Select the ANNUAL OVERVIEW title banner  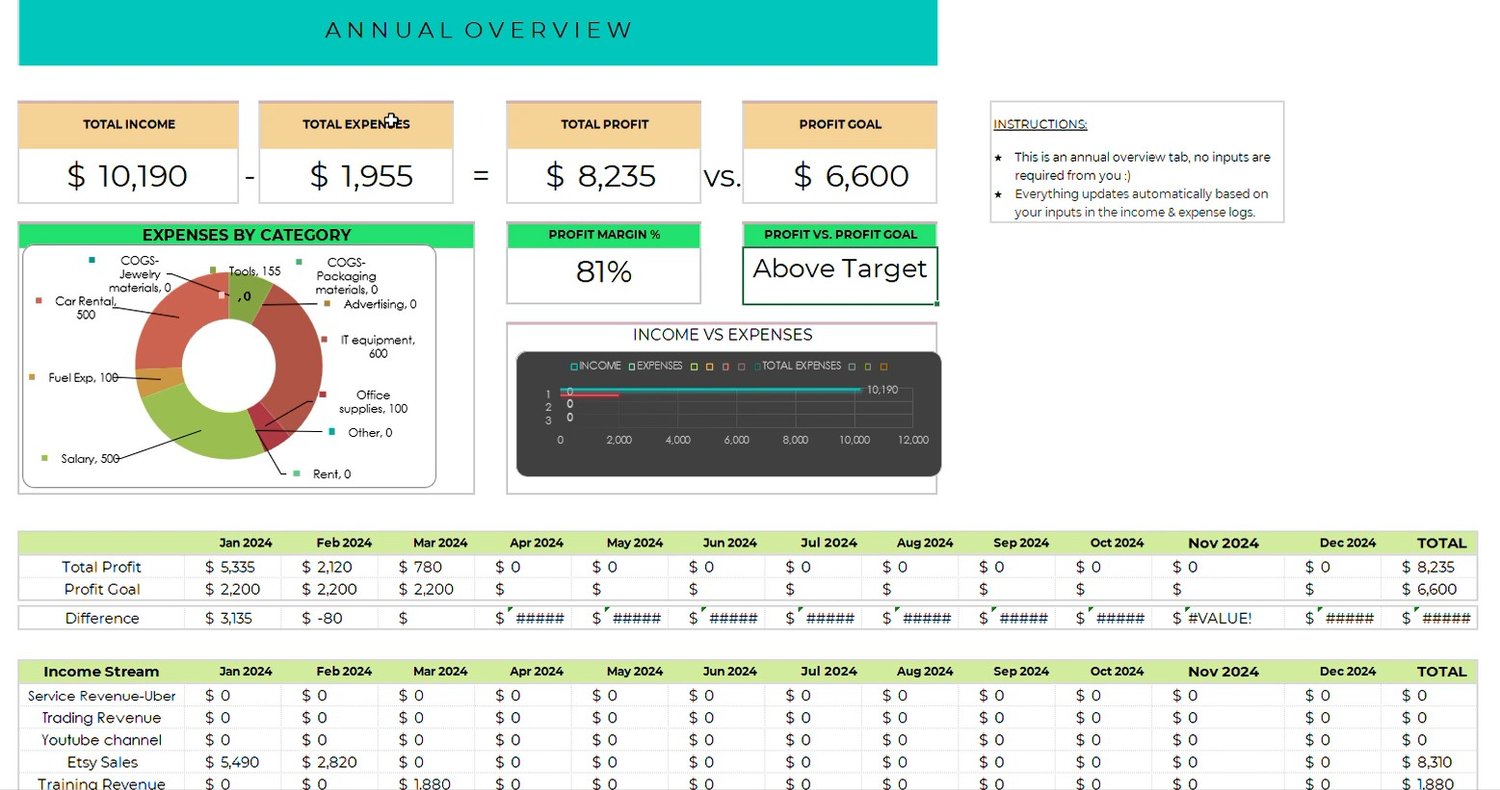478,31
